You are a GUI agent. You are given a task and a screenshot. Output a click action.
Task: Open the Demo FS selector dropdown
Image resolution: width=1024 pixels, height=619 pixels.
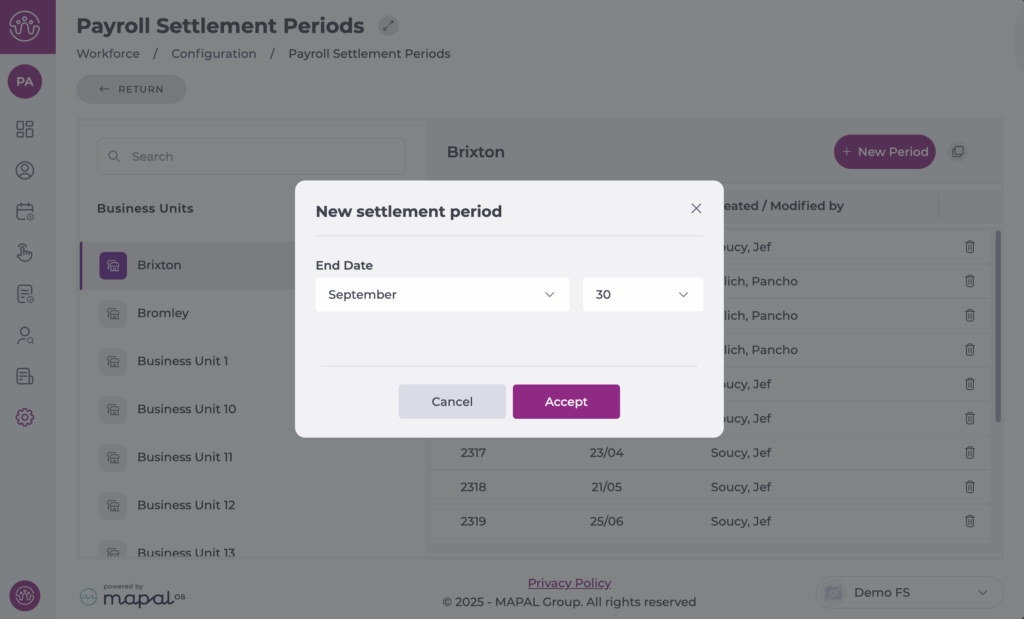pos(909,592)
